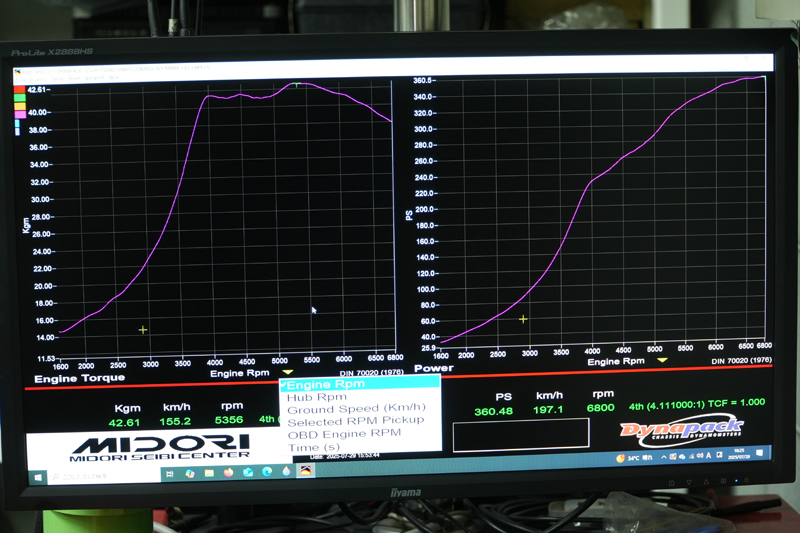The width and height of the screenshot is (800, 533).
Task: Open the blue store-style taskbar icon
Action: coord(248,472)
